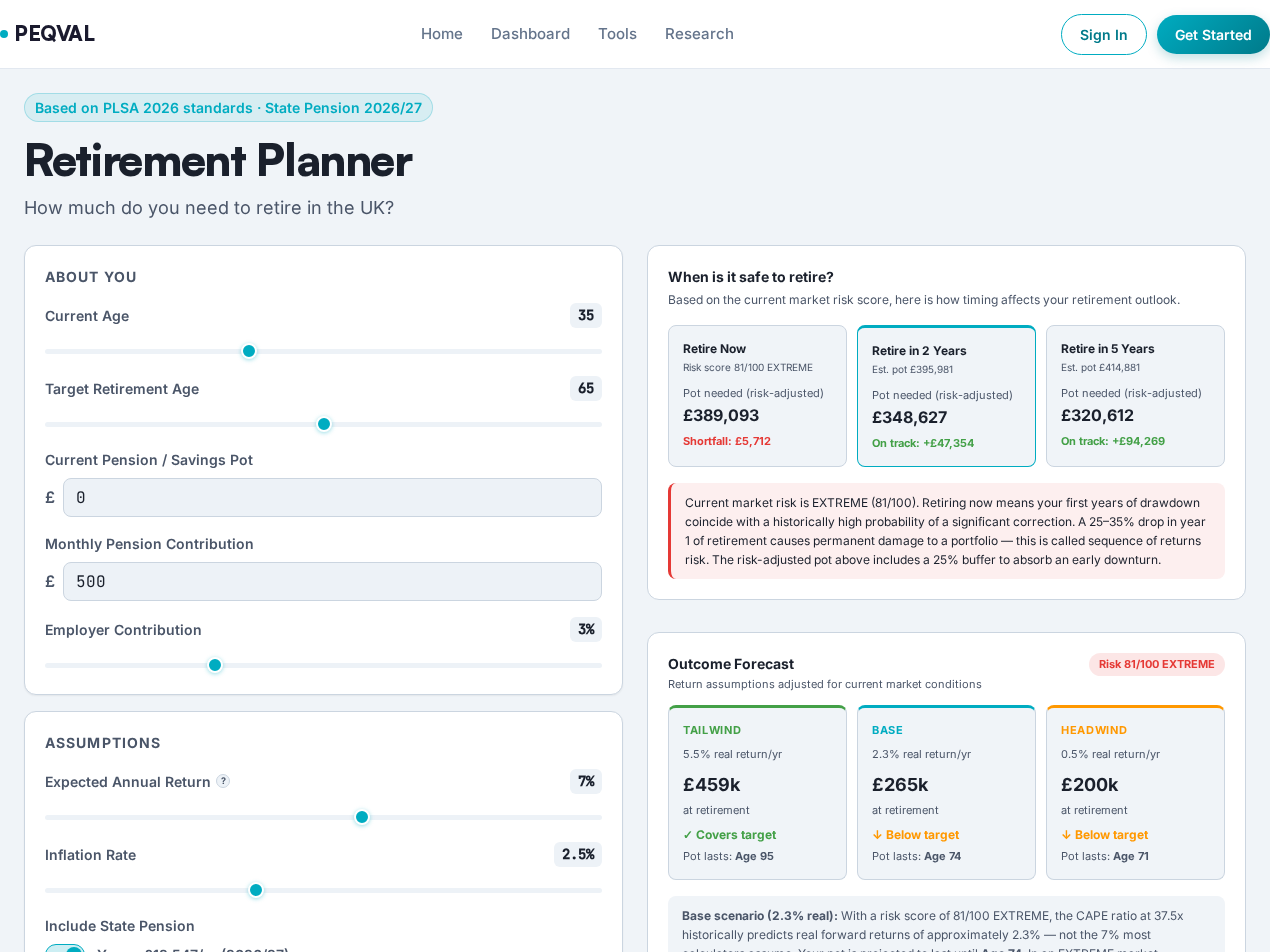Screen dimensions: 1270x952
Task: Adjust the Inflation Rate slider handle
Action: pyautogui.click(x=256, y=890)
